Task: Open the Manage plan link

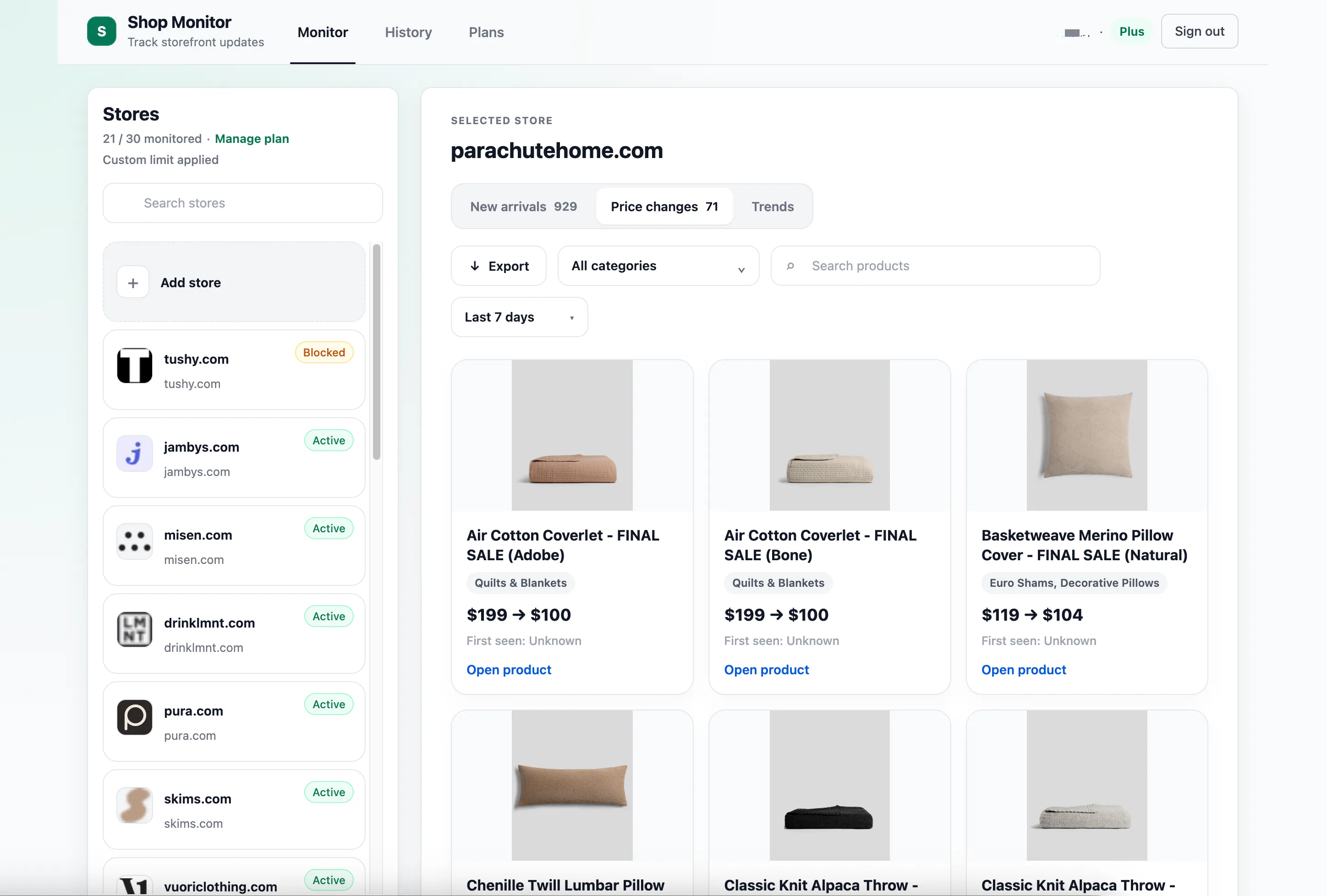Action: click(x=252, y=139)
